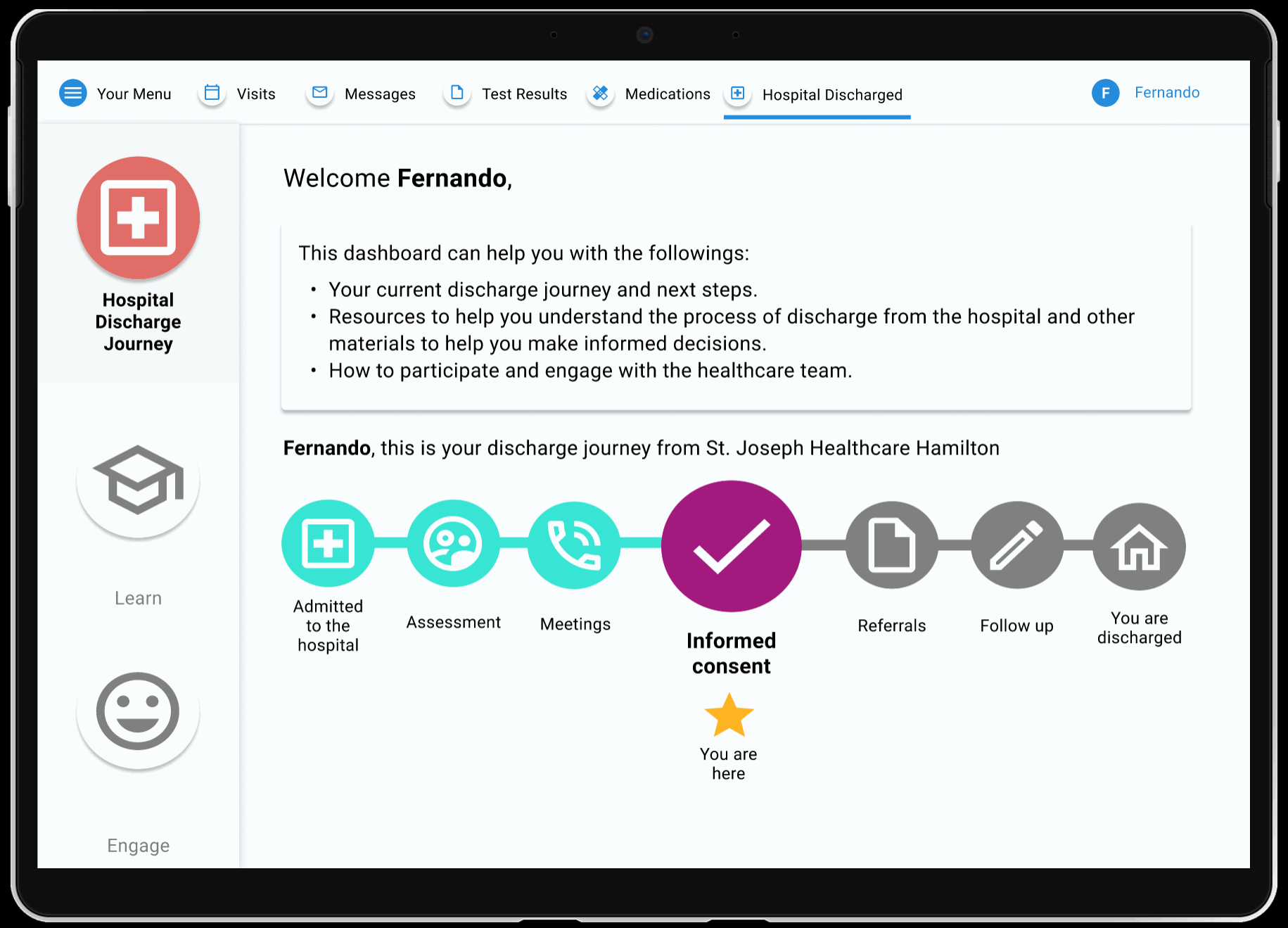Click the You are here star marker
The image size is (1288, 928).
[729, 716]
